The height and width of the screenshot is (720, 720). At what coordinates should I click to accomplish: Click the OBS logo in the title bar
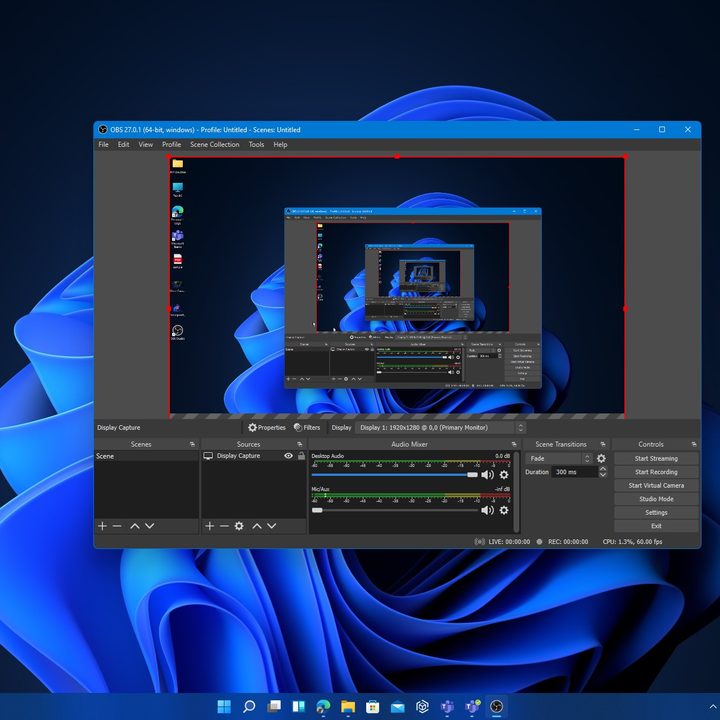point(103,129)
